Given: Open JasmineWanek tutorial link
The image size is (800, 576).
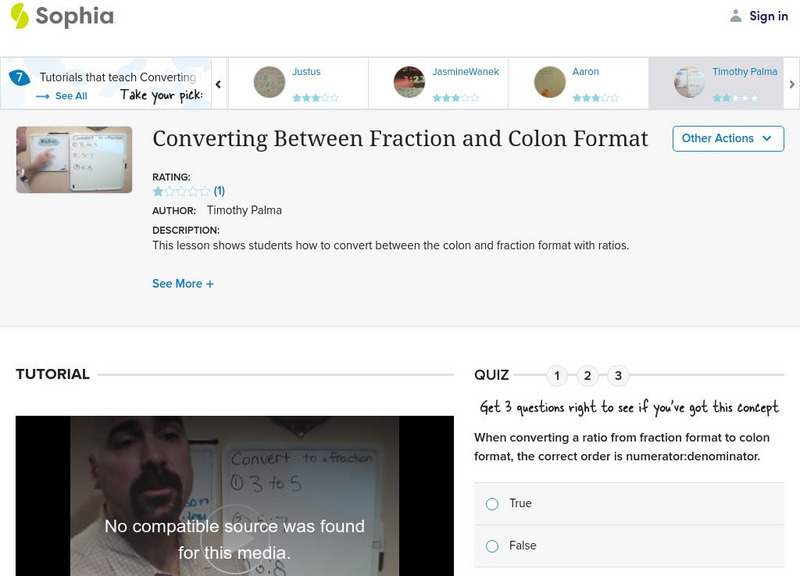Looking at the screenshot, I should pyautogui.click(x=465, y=72).
